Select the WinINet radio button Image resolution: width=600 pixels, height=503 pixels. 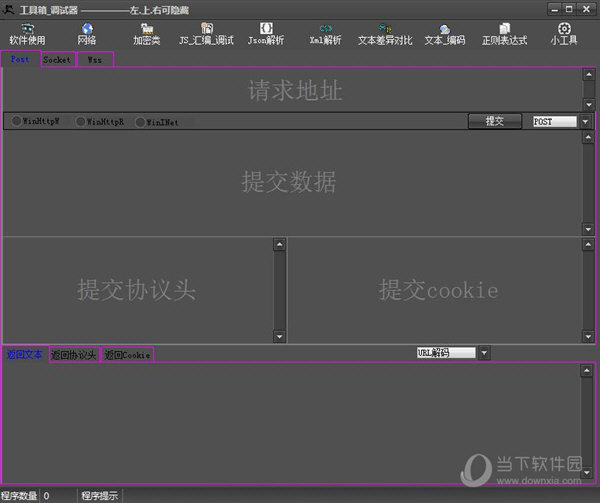coord(140,122)
